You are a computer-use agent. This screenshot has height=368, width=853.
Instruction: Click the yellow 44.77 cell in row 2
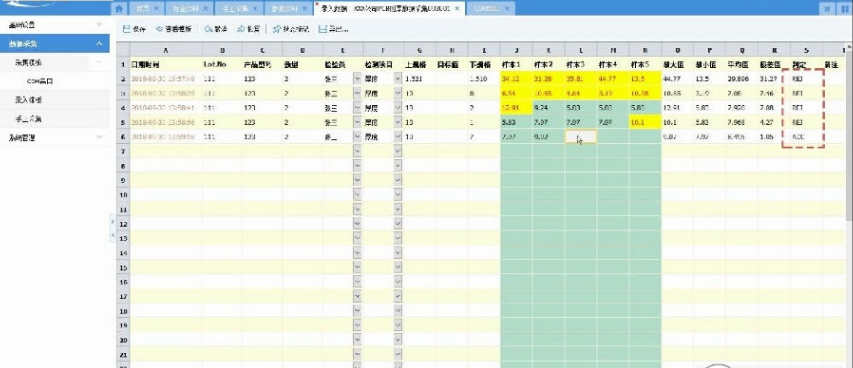[613, 78]
